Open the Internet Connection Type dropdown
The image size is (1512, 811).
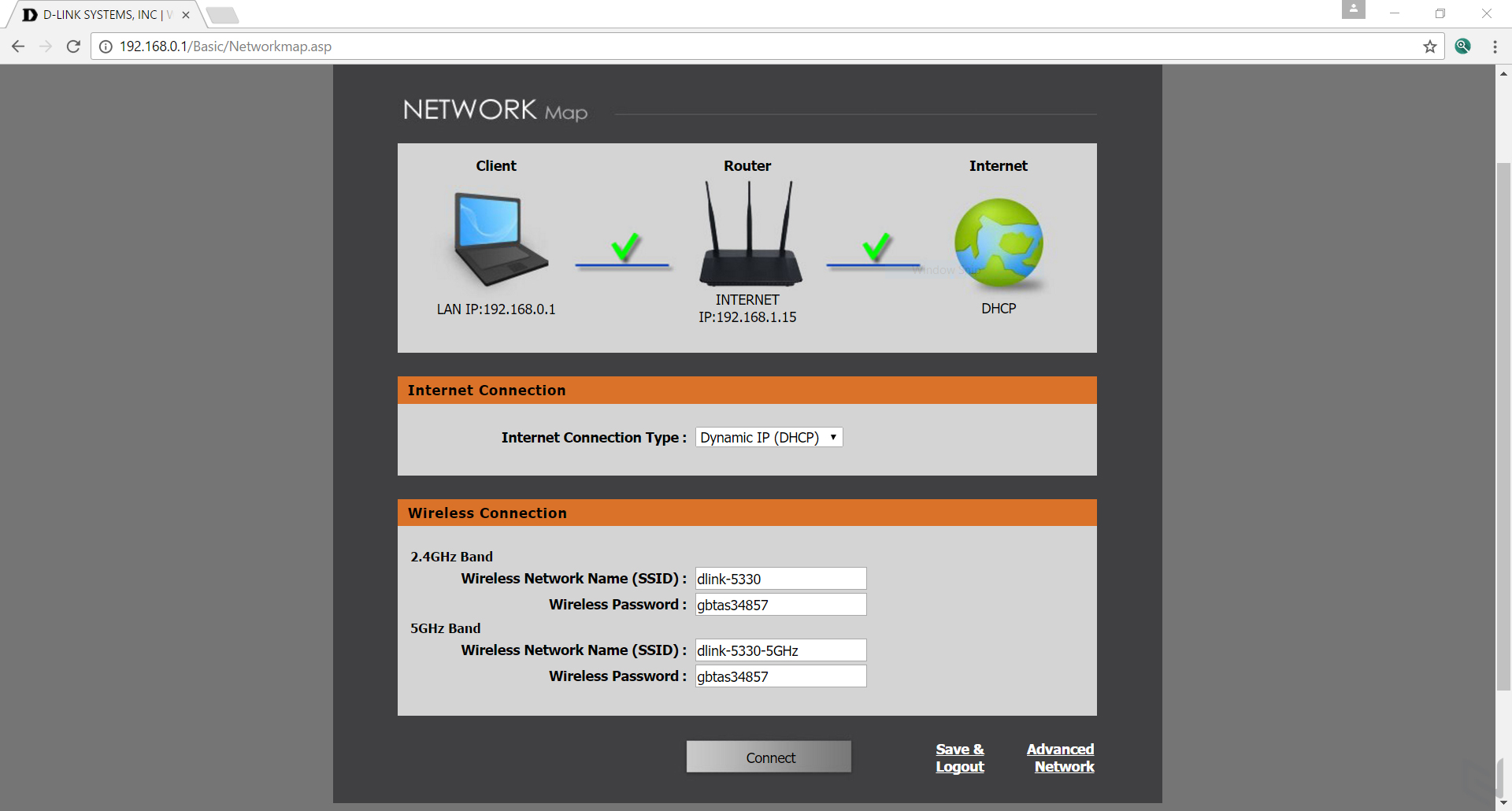point(769,437)
